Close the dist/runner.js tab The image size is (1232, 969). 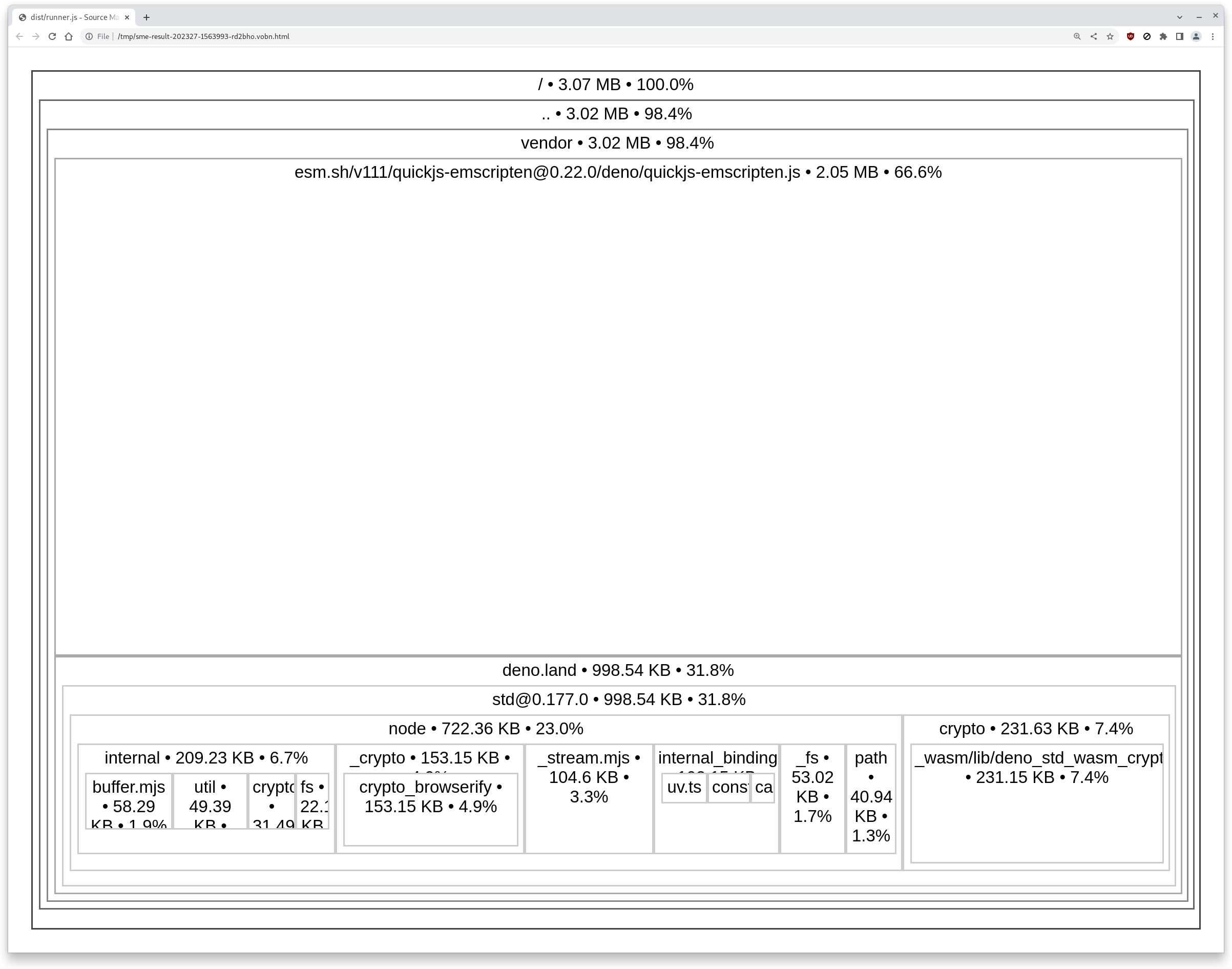tap(127, 17)
